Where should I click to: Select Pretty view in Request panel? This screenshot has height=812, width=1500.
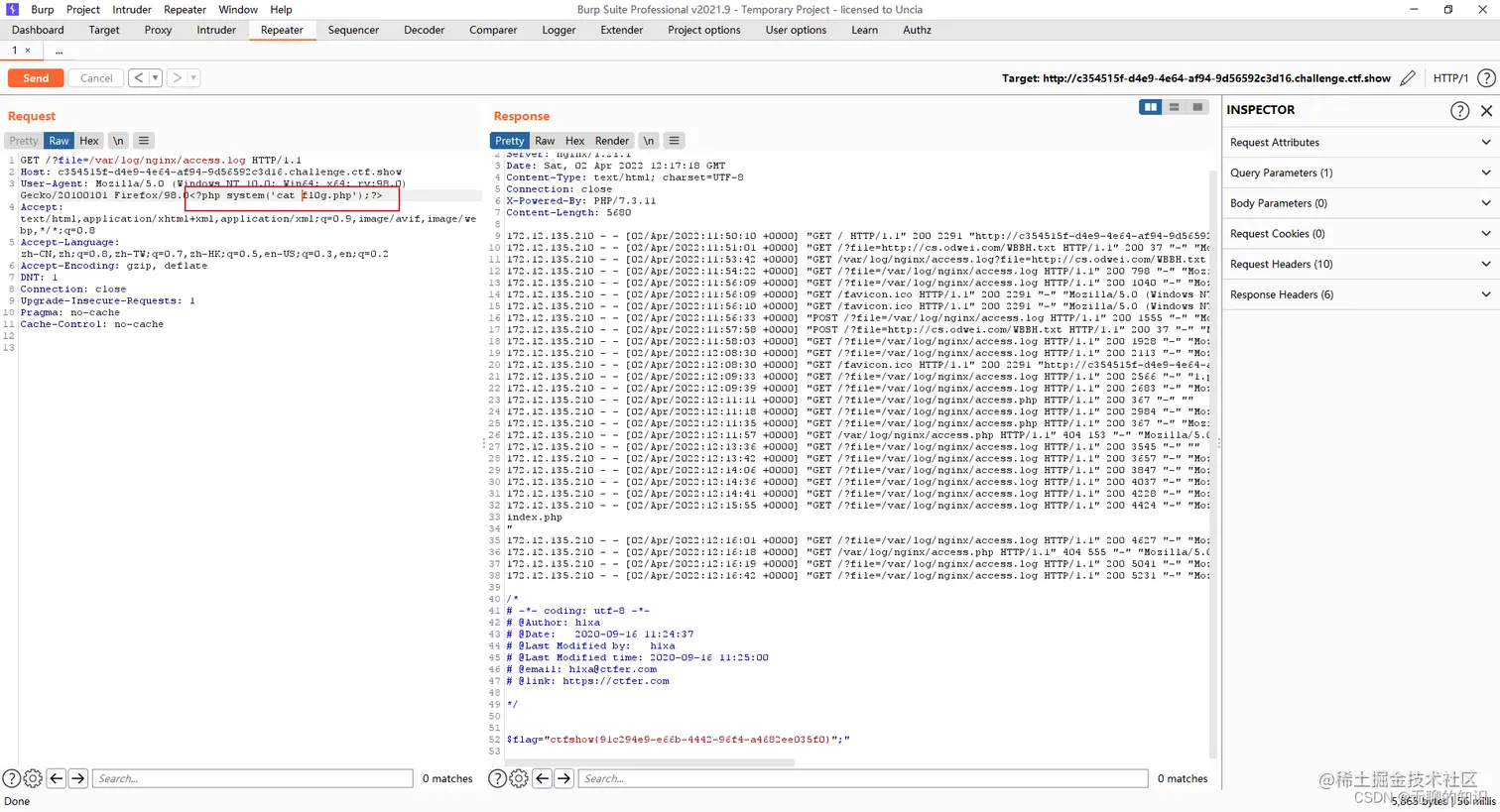24,141
